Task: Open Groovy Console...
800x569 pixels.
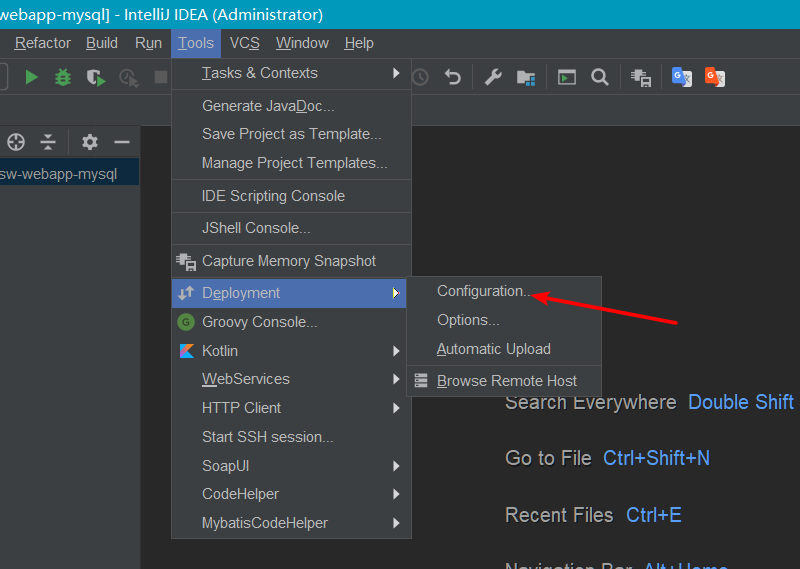Action: coord(291,322)
